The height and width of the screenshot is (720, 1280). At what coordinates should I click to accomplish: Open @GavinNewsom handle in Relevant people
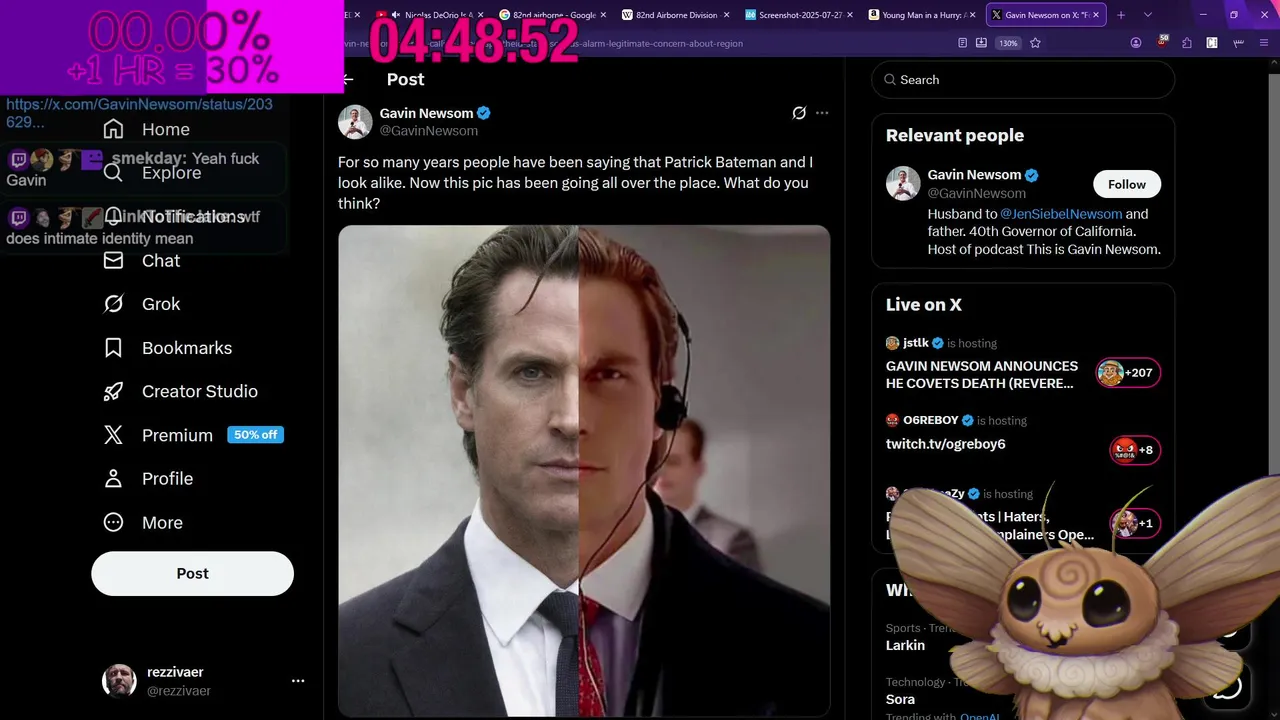click(977, 193)
